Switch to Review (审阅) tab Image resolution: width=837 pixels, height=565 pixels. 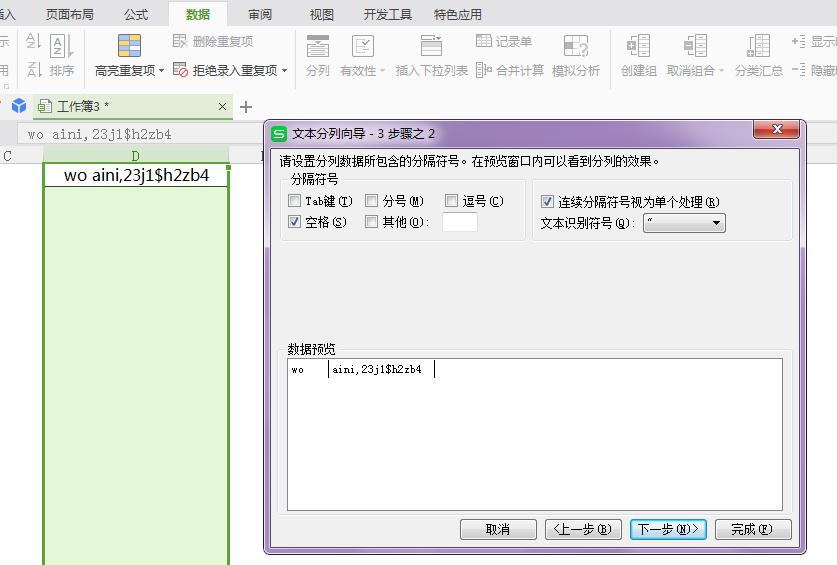(260, 14)
